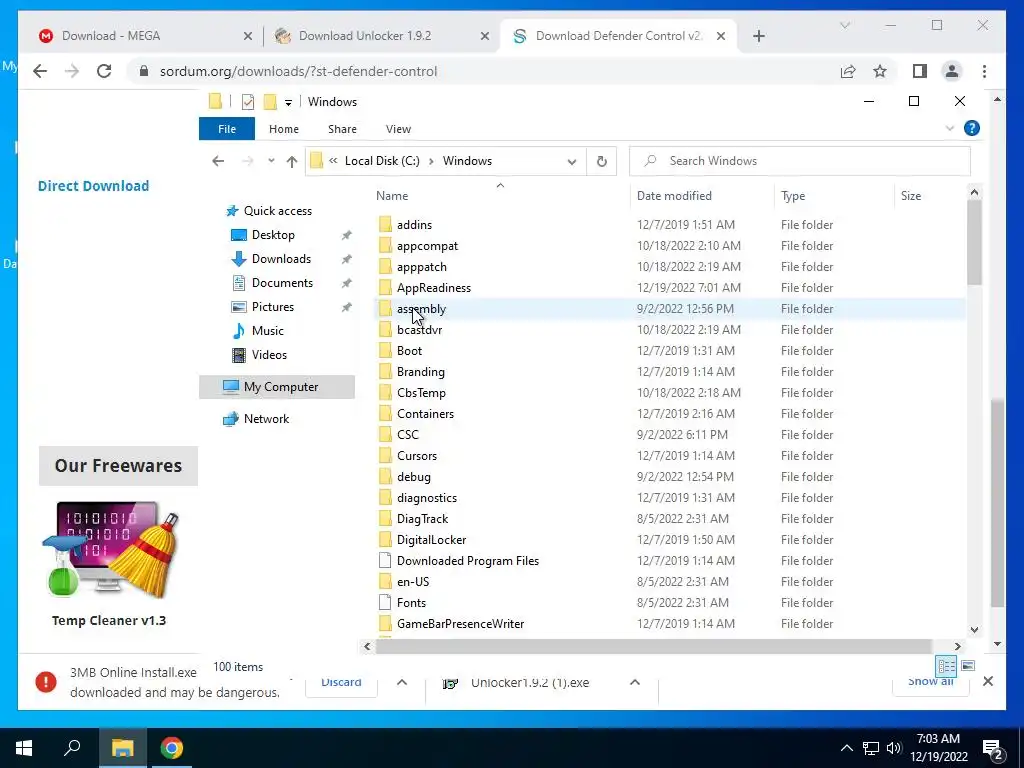This screenshot has height=768, width=1024.
Task: Open Videos in navigation pane
Action: pyautogui.click(x=269, y=355)
